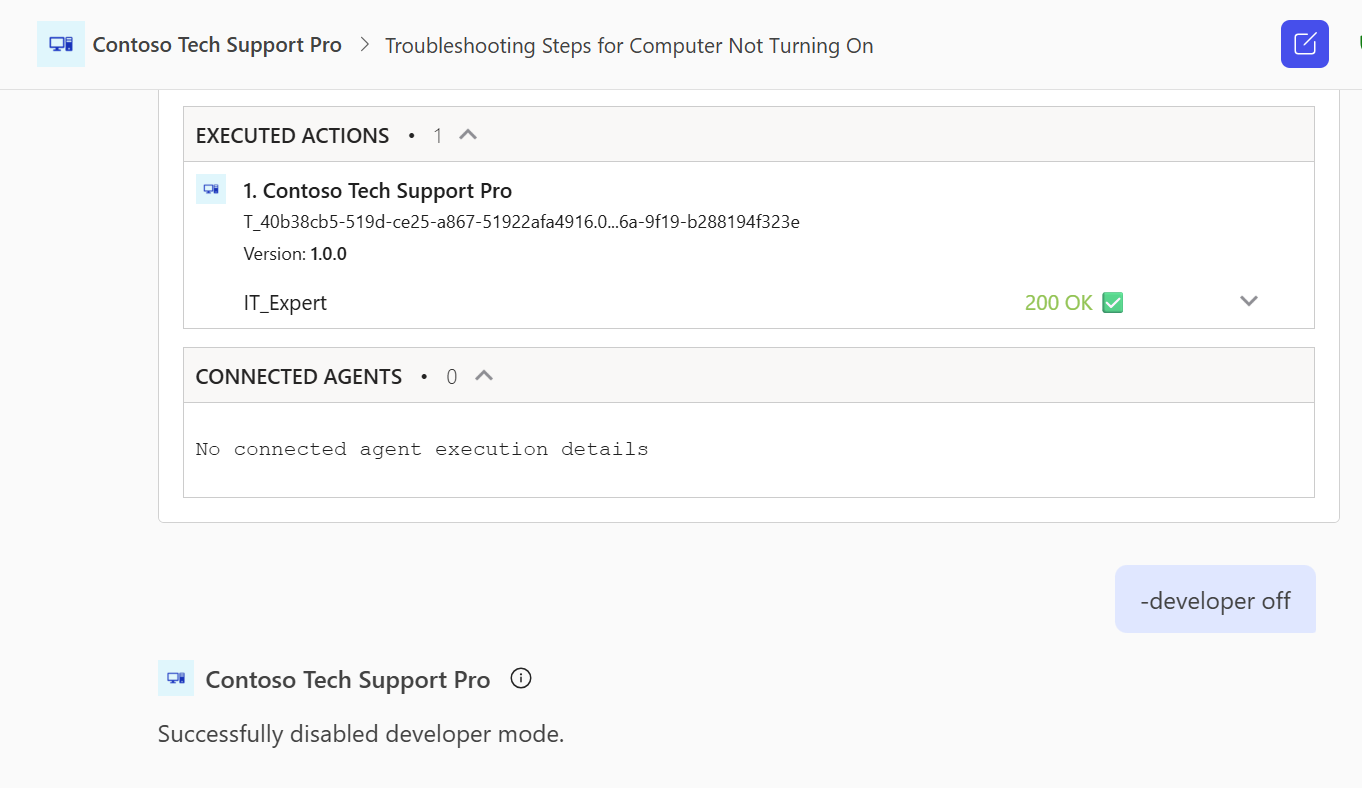Viewport: 1362px width, 788px height.
Task: Open Contoso Tech Support Pro breadcrumb link
Action: coord(217,45)
